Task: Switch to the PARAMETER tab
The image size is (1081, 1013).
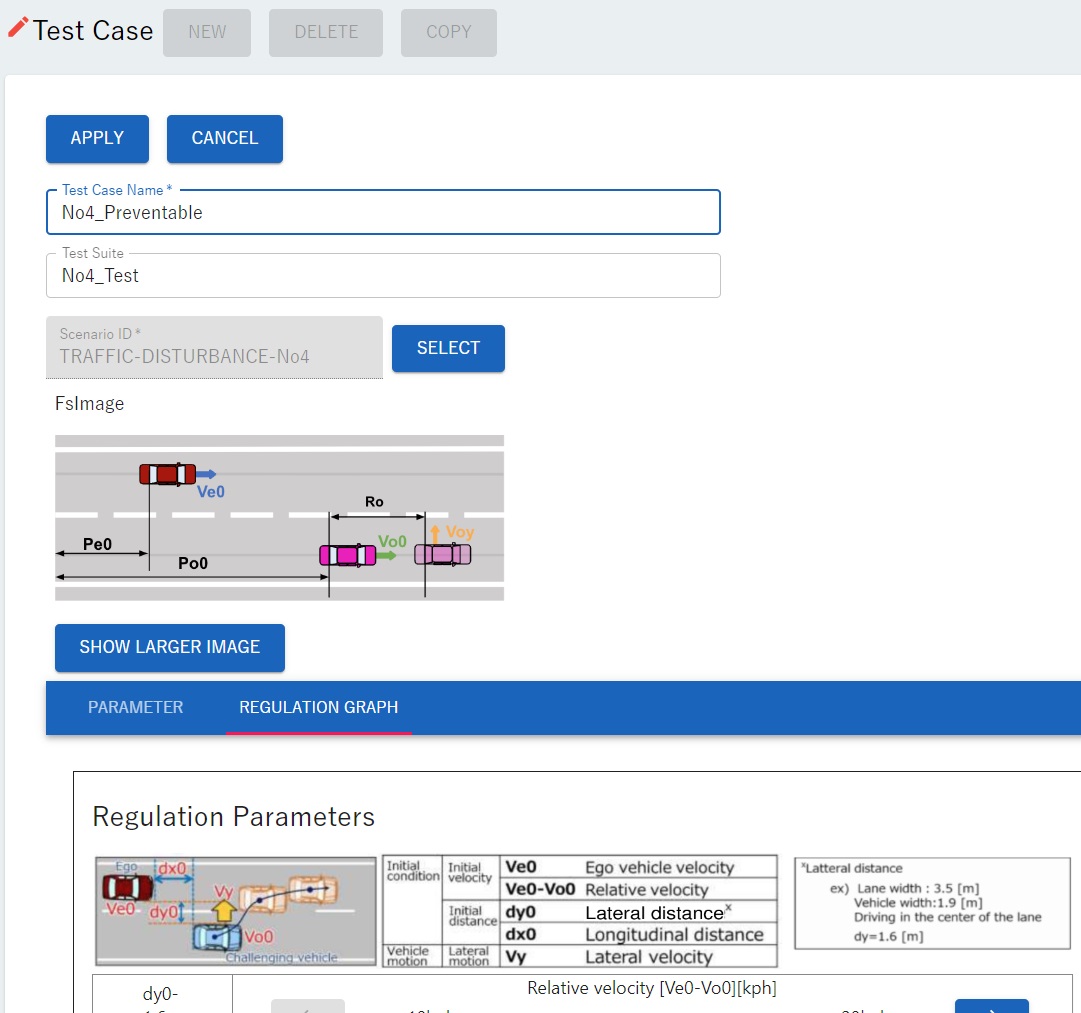Action: [135, 707]
